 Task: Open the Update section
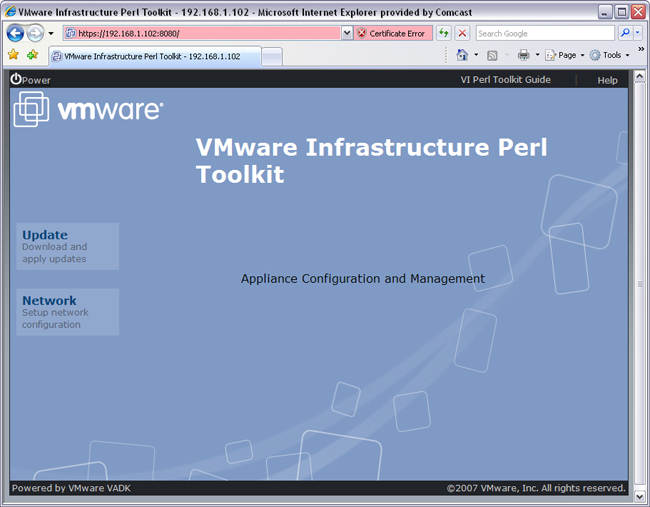(x=45, y=236)
